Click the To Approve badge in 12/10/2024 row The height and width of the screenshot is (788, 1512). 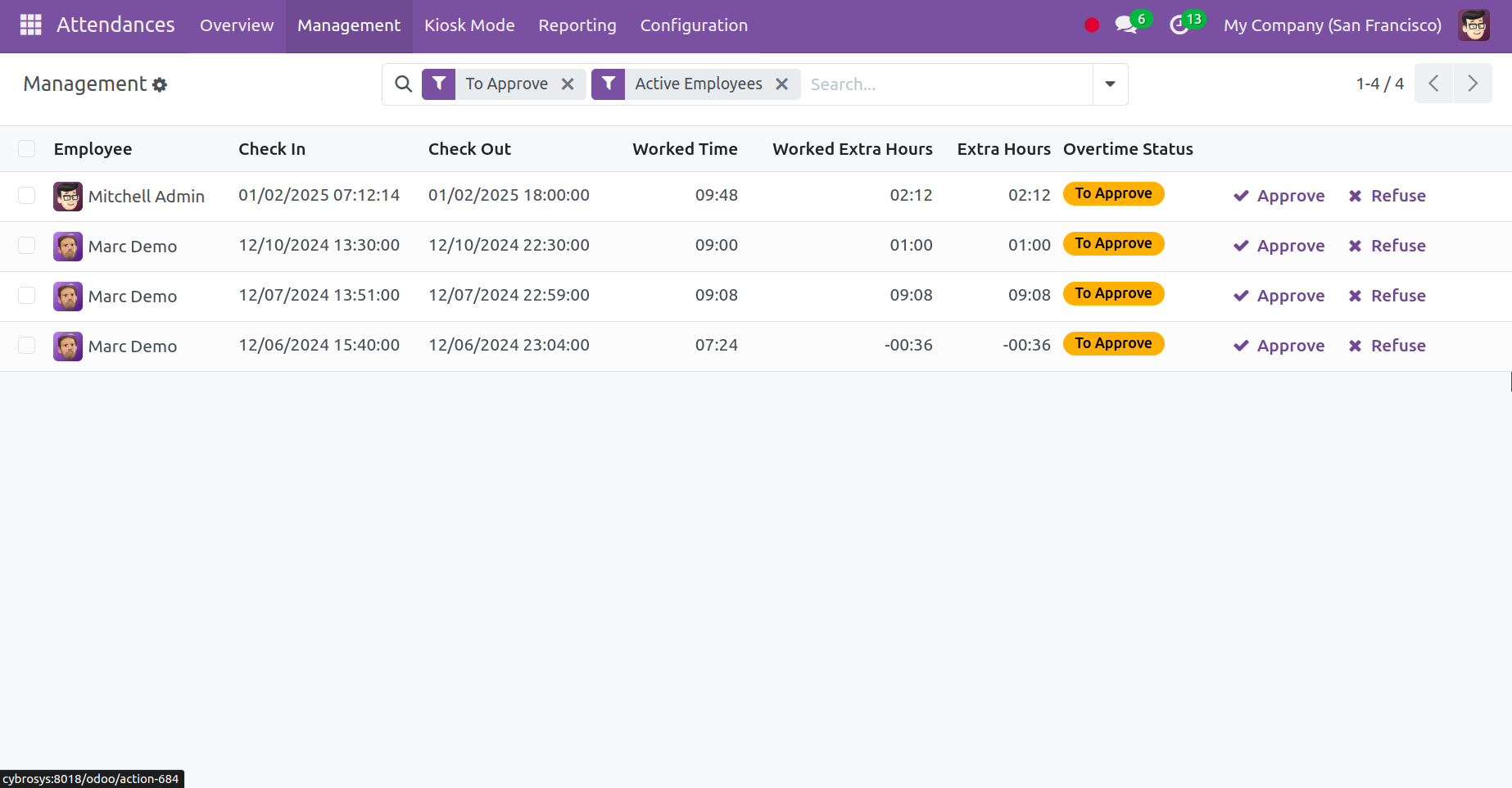(x=1113, y=243)
